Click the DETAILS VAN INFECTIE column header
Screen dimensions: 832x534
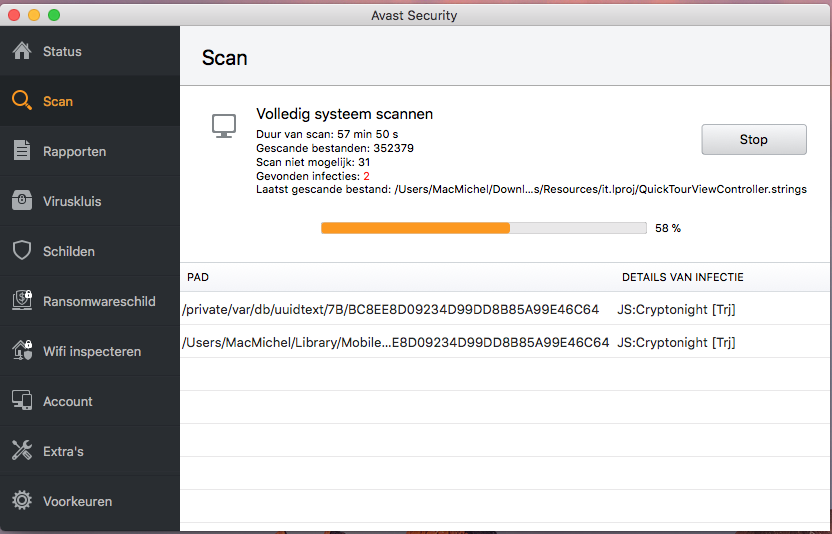(682, 277)
